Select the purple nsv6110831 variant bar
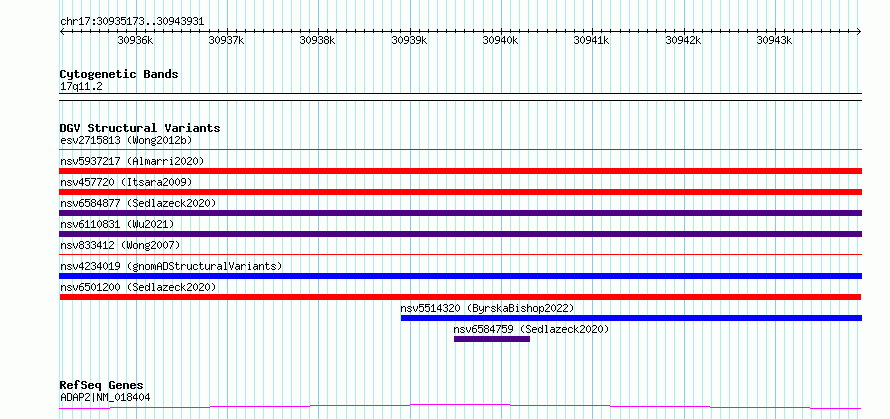Screen dimensions: 890x419 pyautogui.click(x=460, y=234)
